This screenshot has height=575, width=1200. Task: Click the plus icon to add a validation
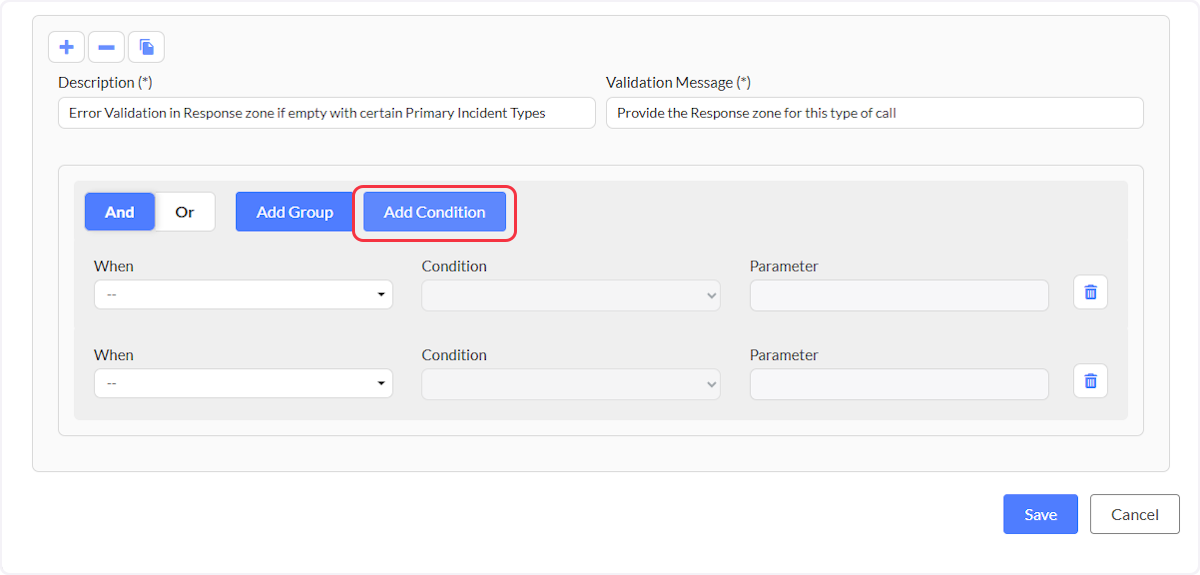(x=67, y=47)
